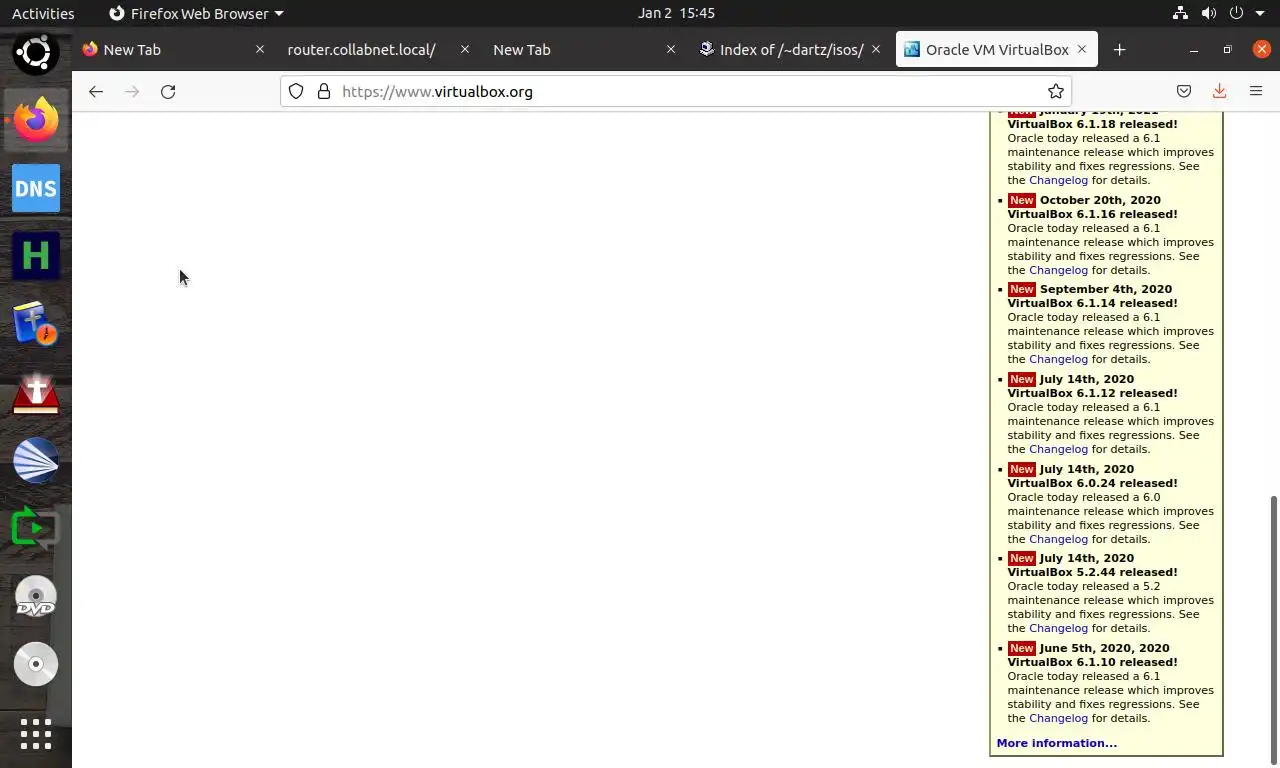Open a new tab with plus button

click(x=1119, y=49)
